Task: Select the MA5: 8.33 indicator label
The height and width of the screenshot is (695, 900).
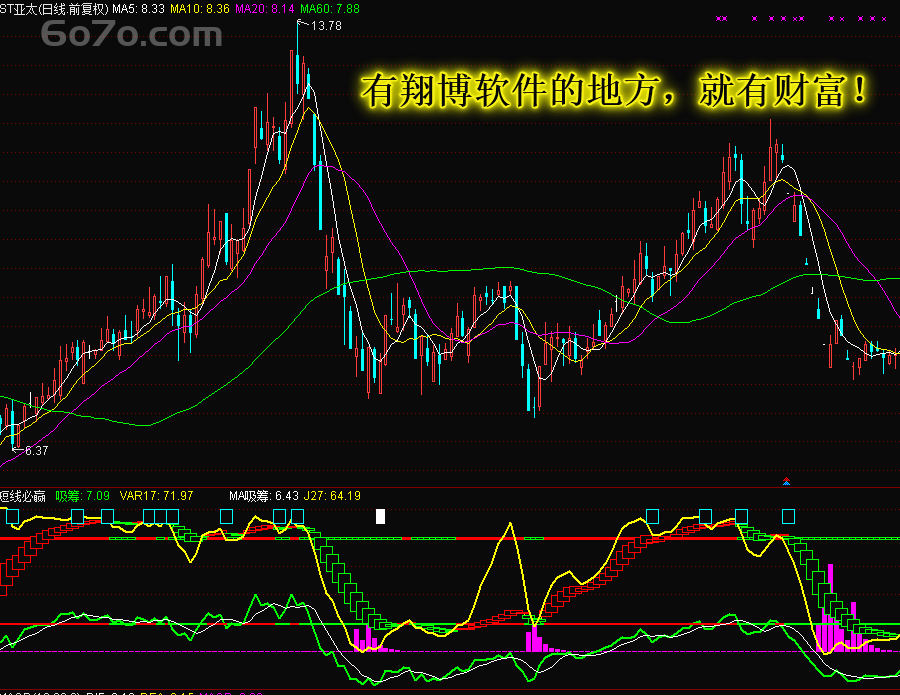Action: point(138,9)
